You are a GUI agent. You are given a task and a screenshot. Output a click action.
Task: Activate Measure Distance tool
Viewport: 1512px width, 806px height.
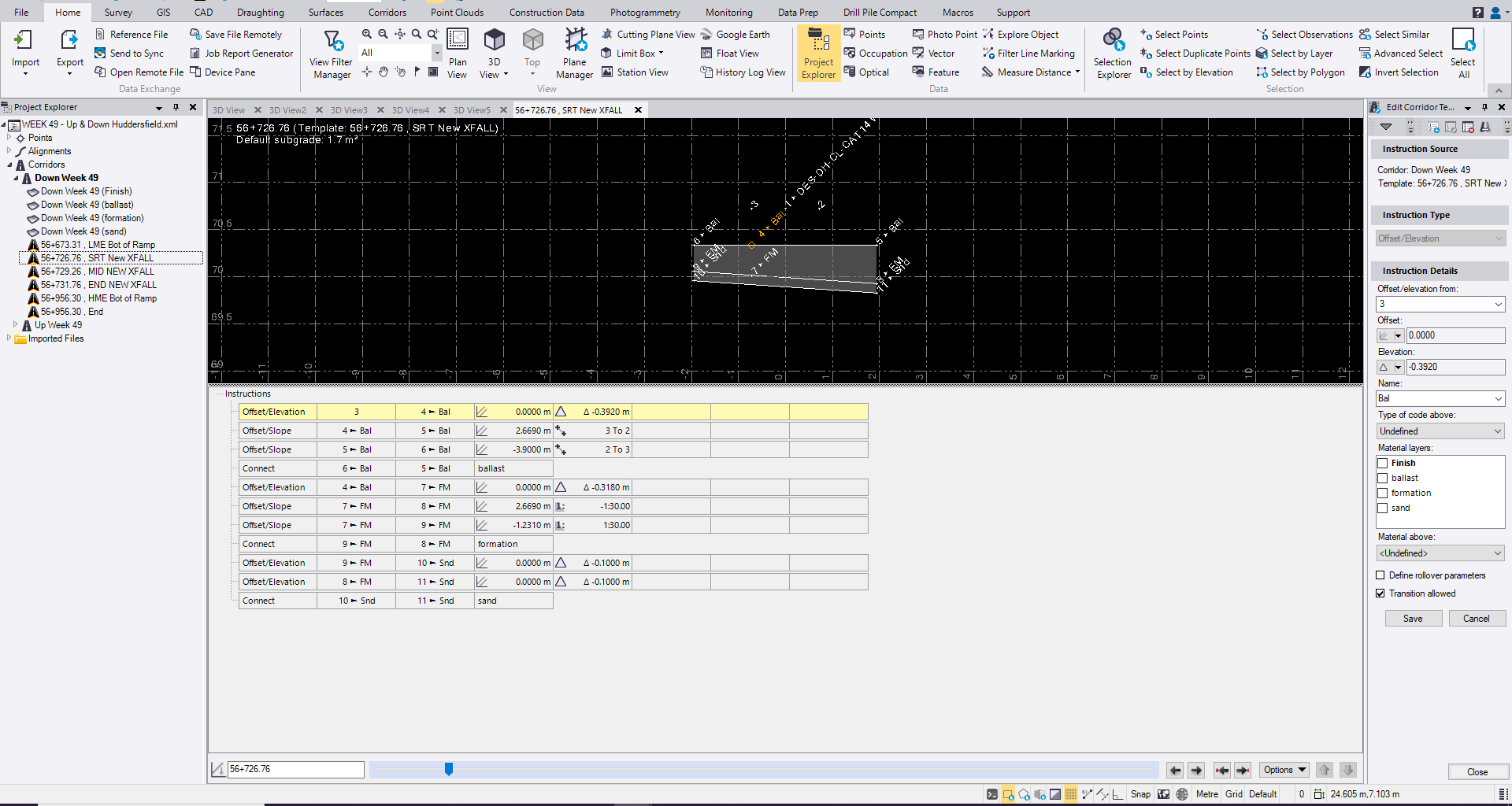click(x=1033, y=72)
